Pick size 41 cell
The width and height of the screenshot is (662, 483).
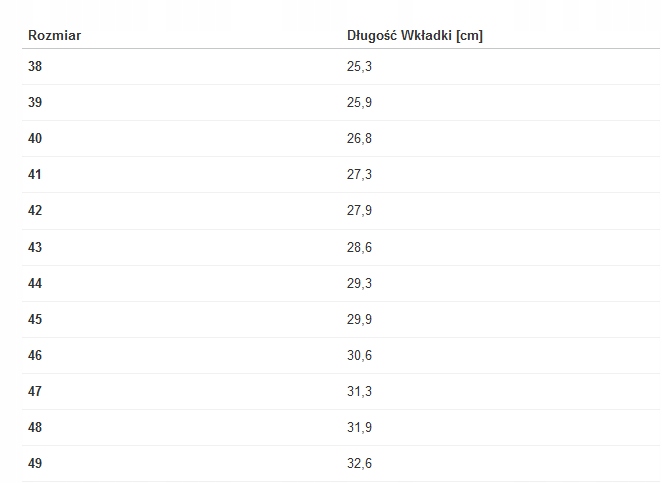36,175
